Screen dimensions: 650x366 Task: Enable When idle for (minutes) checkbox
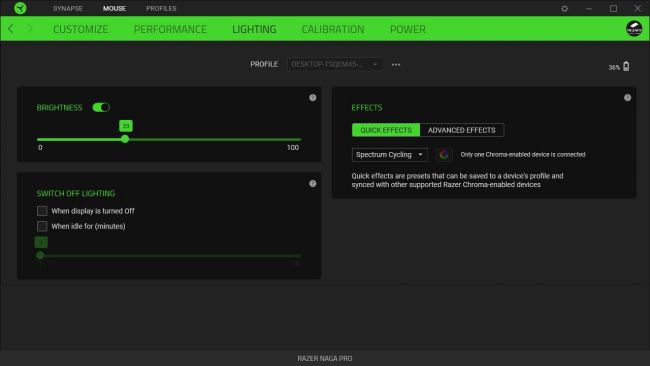click(x=42, y=226)
